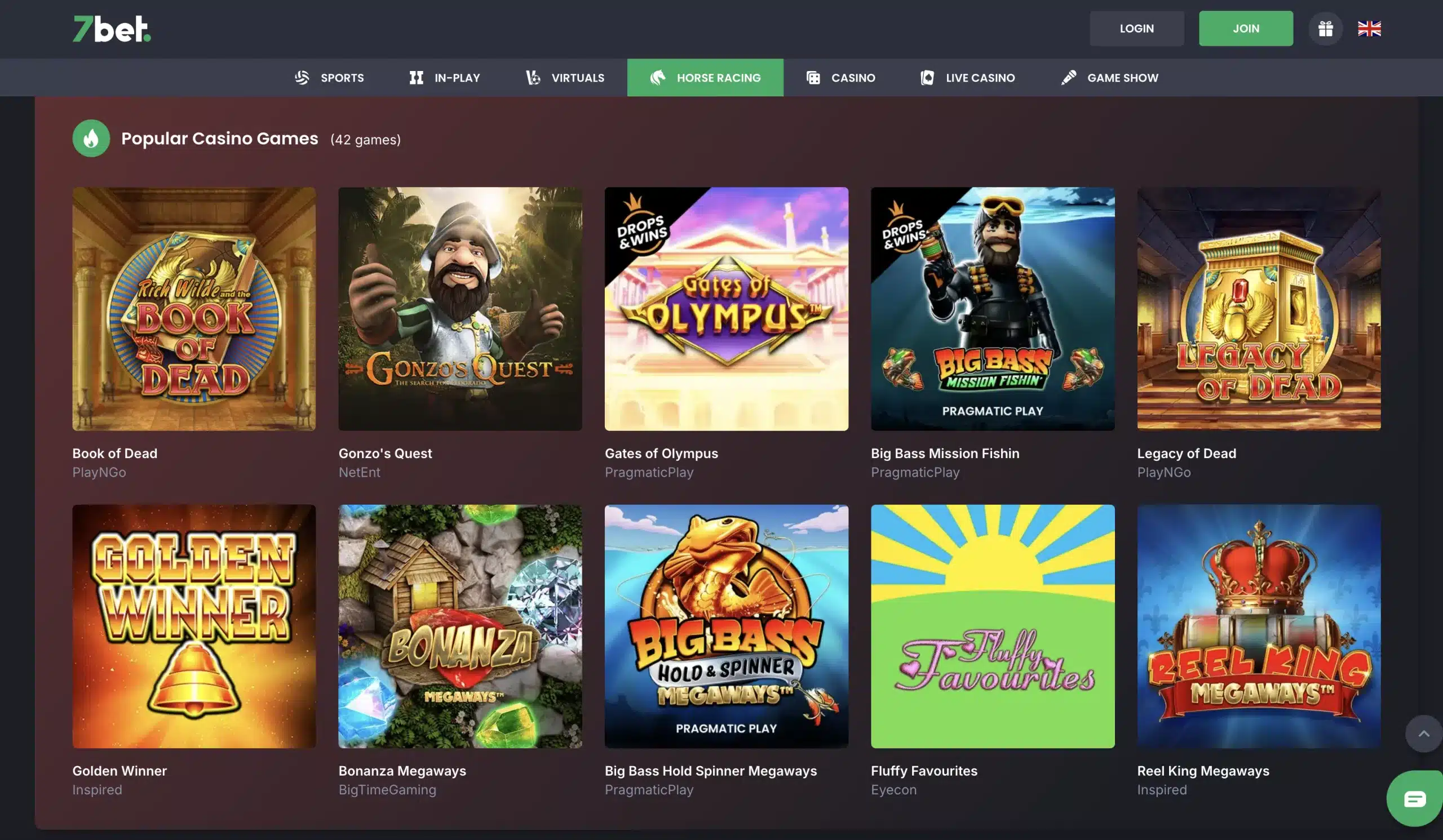Open the Casino tab
Image resolution: width=1443 pixels, height=840 pixels.
[x=840, y=77]
